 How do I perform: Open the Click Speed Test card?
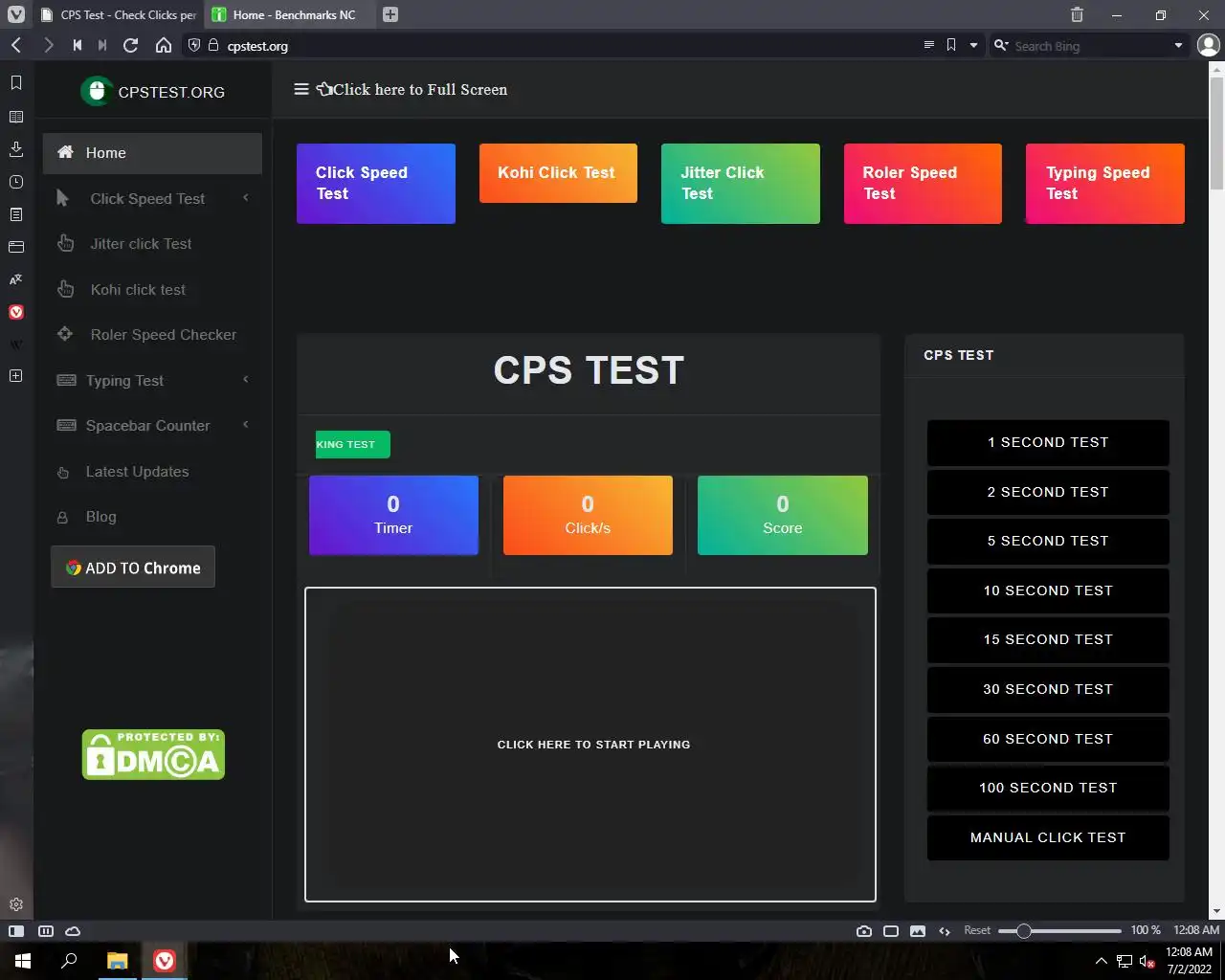pos(376,184)
